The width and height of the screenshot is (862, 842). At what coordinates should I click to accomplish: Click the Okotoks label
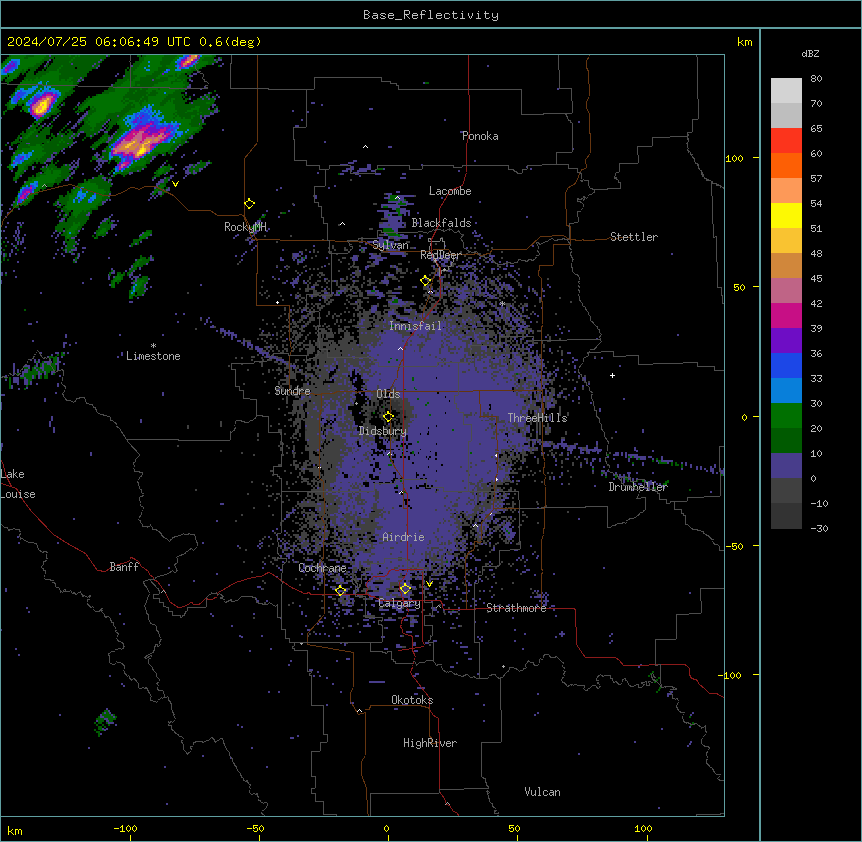pos(412,700)
